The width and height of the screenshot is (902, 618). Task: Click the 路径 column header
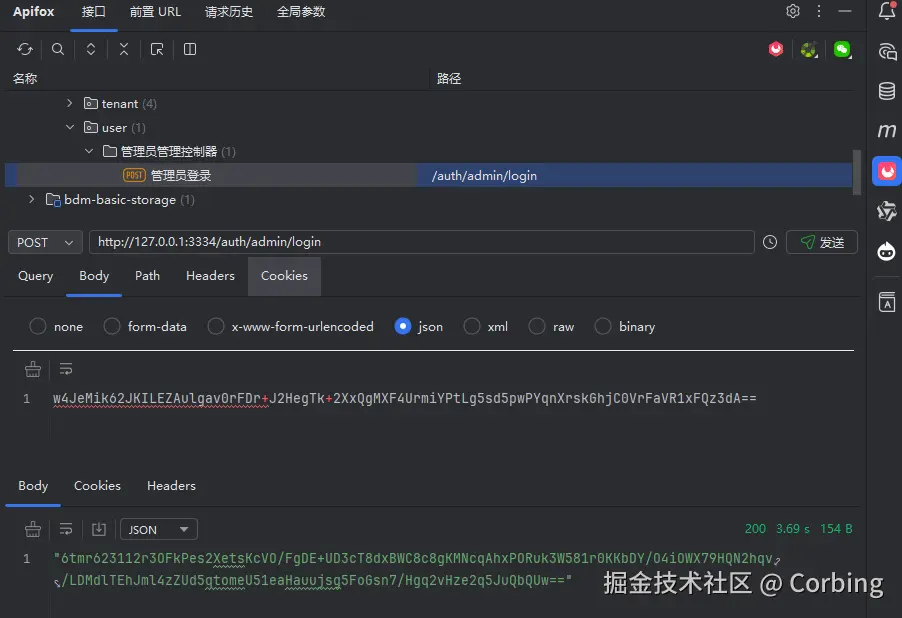(449, 78)
